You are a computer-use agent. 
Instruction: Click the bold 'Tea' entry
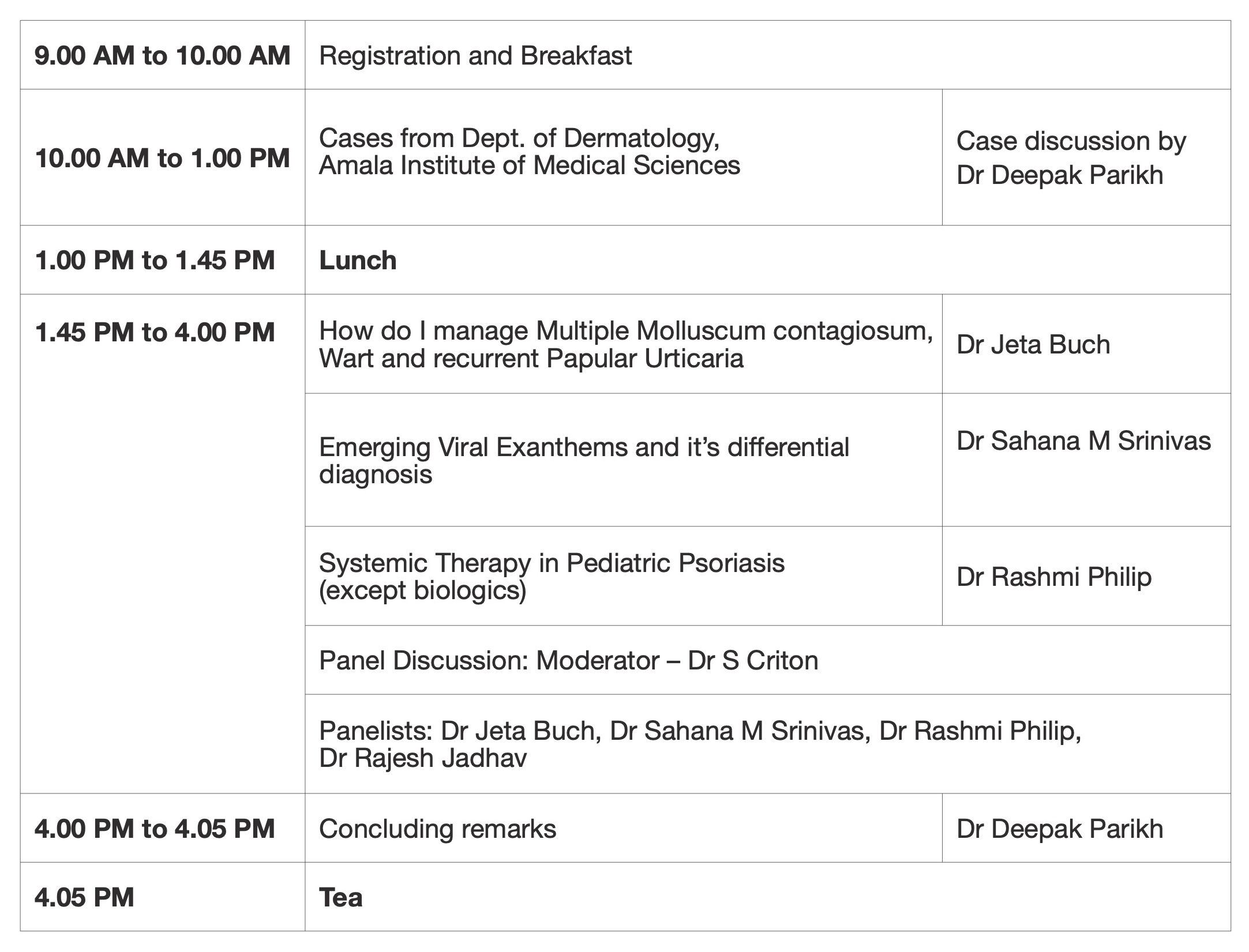tap(340, 898)
